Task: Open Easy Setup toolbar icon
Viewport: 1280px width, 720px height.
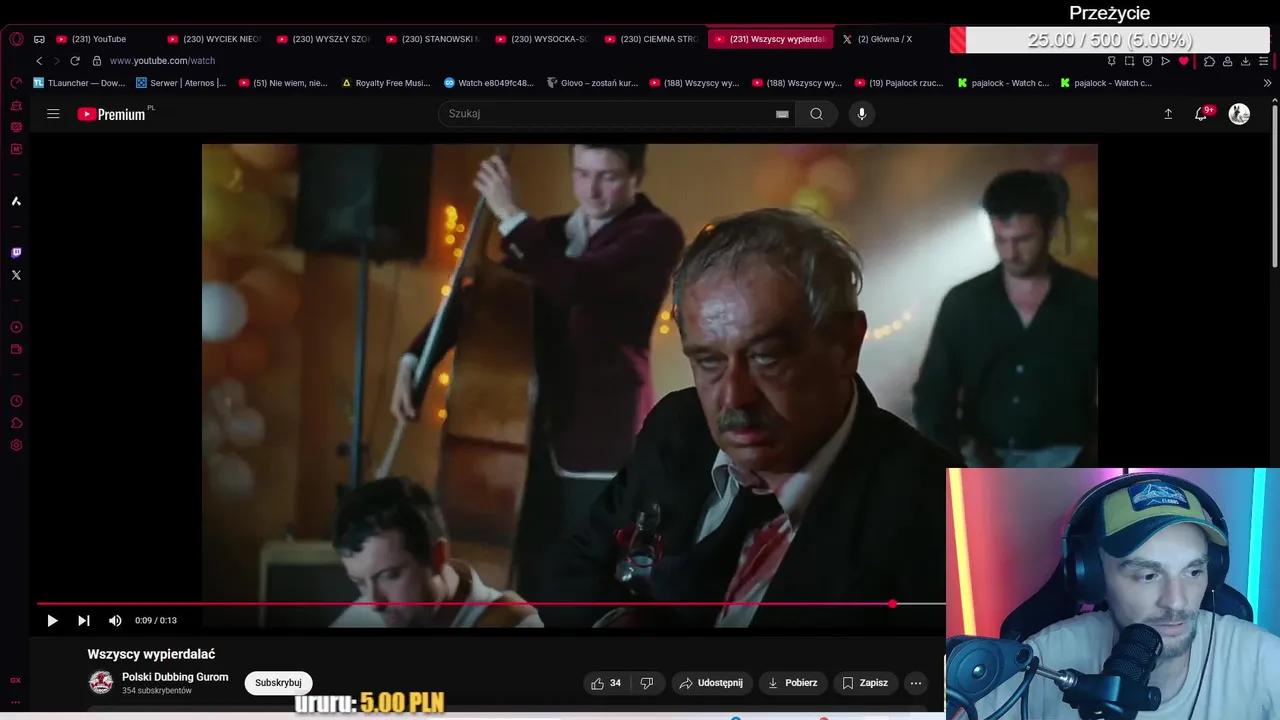Action: tap(1263, 61)
